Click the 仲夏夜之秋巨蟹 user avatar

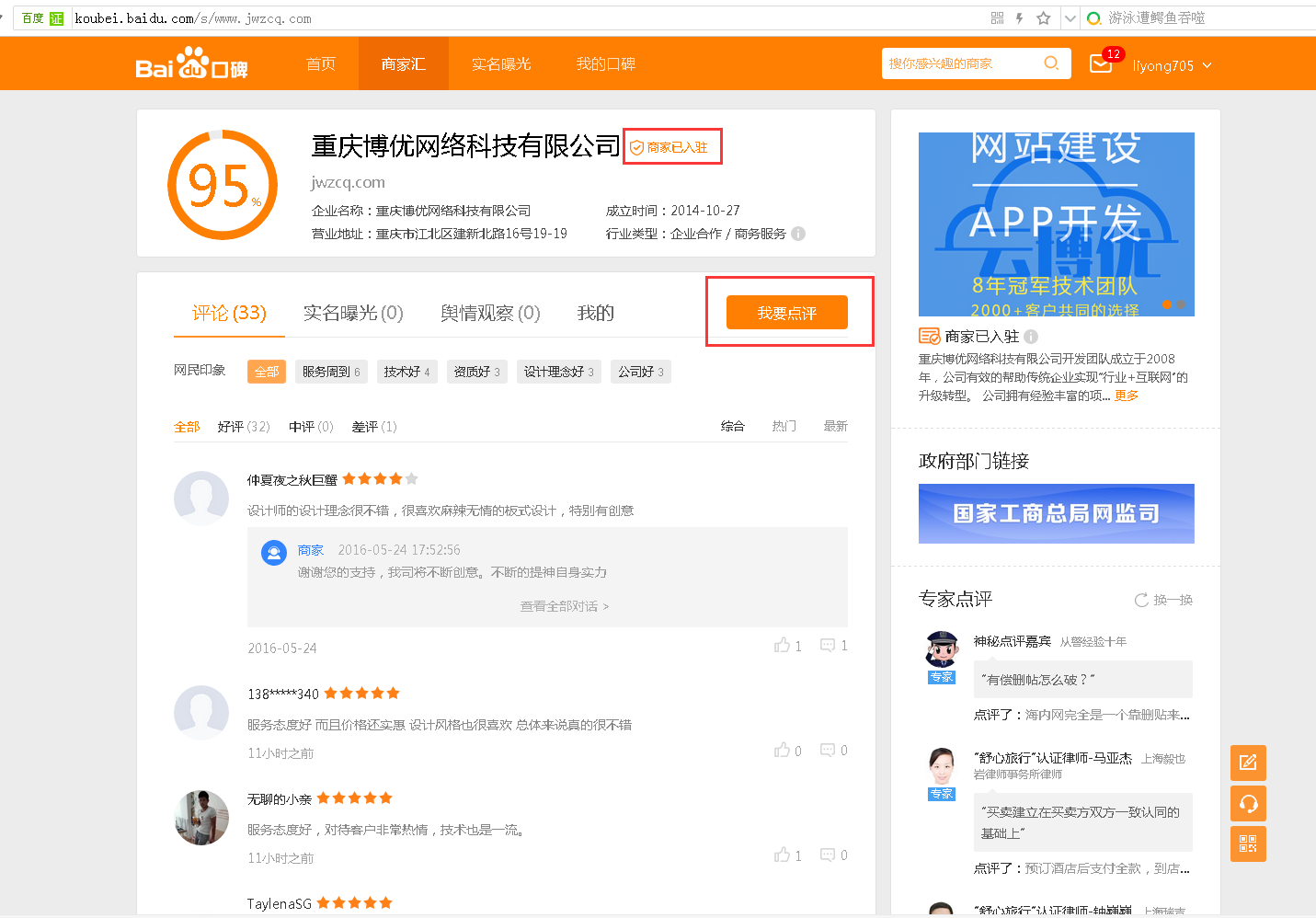(x=201, y=499)
